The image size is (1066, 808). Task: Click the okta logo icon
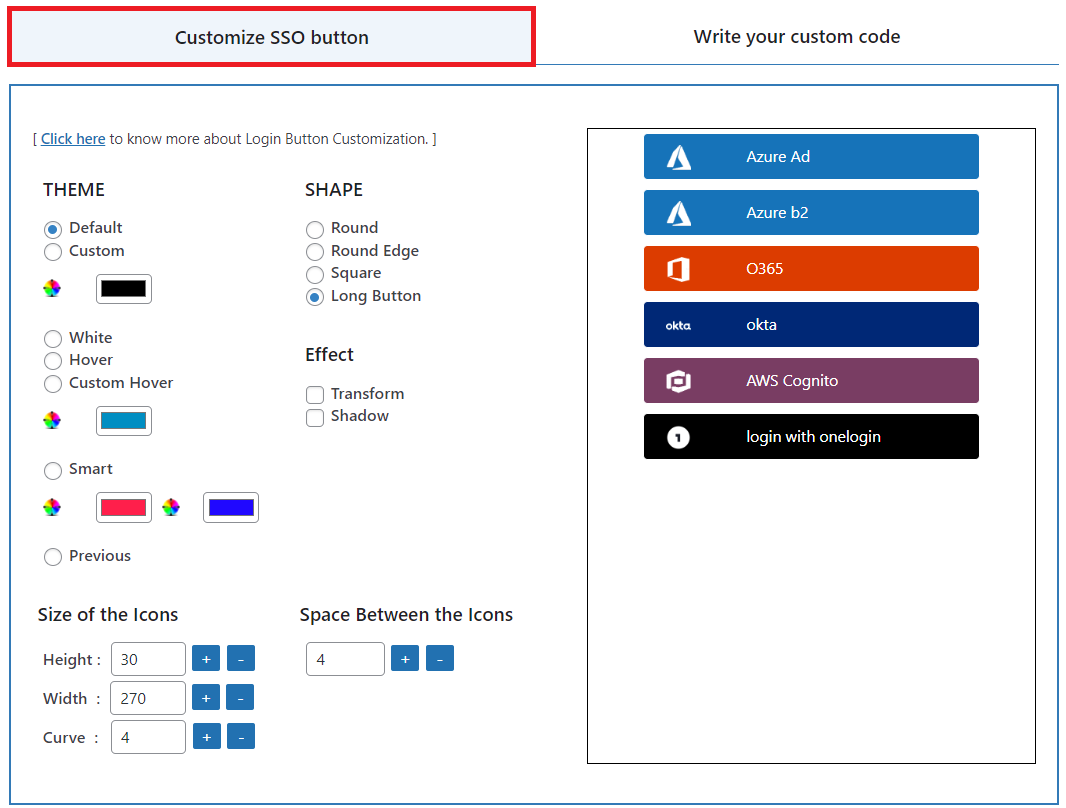pos(678,326)
